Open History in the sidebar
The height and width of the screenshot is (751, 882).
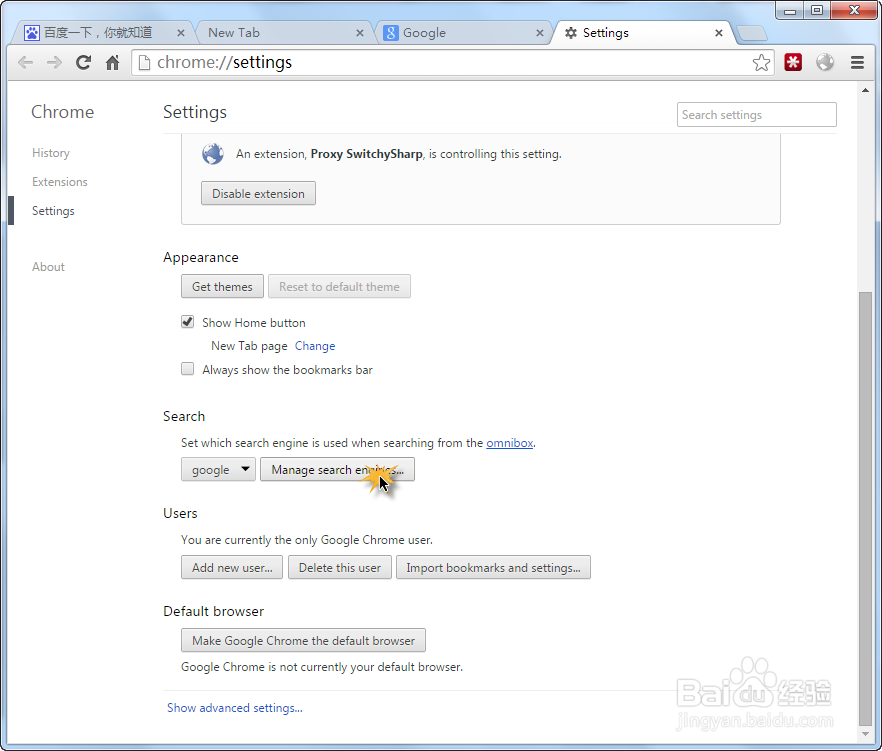point(51,153)
